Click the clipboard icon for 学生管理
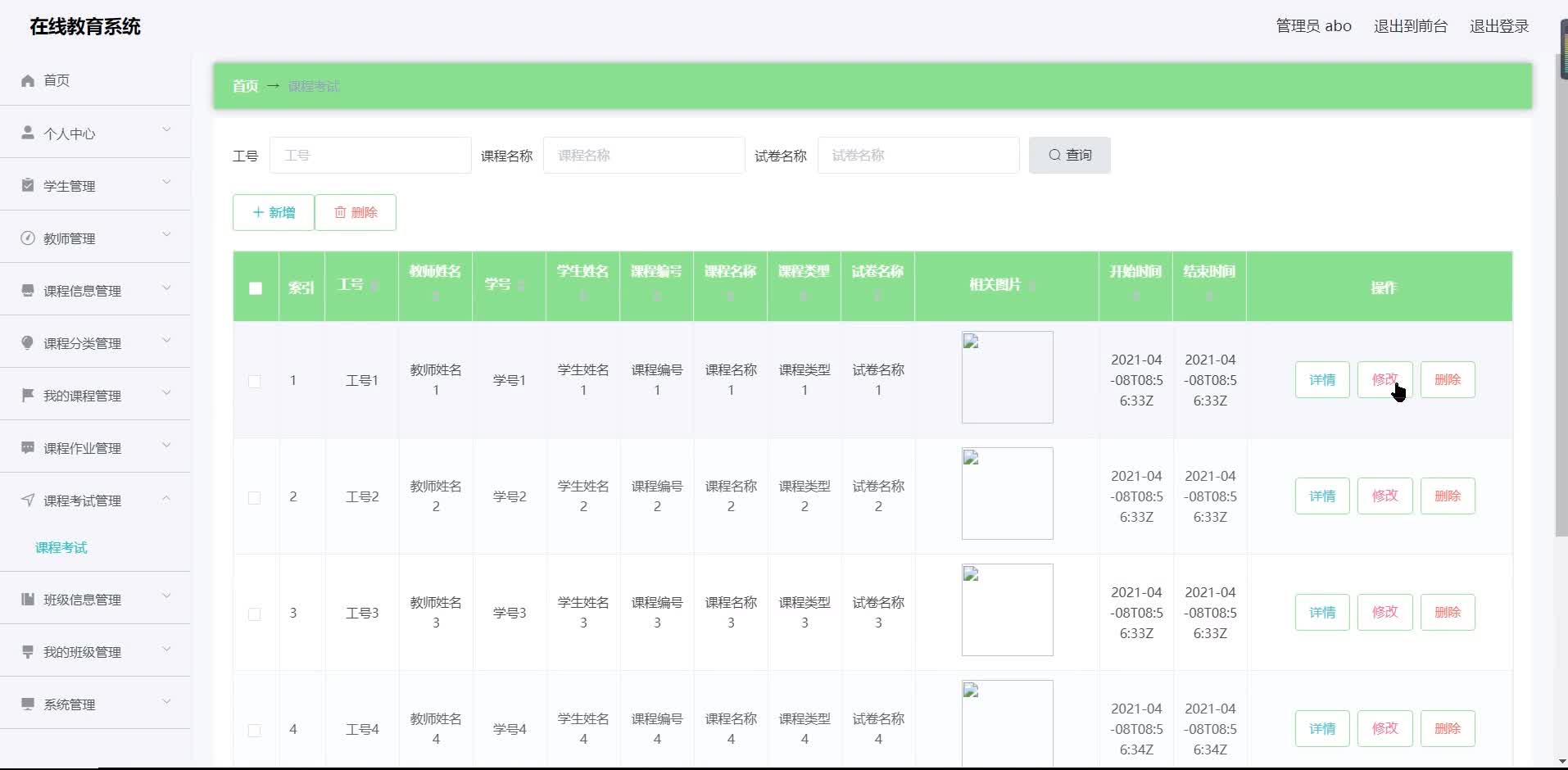 click(28, 185)
